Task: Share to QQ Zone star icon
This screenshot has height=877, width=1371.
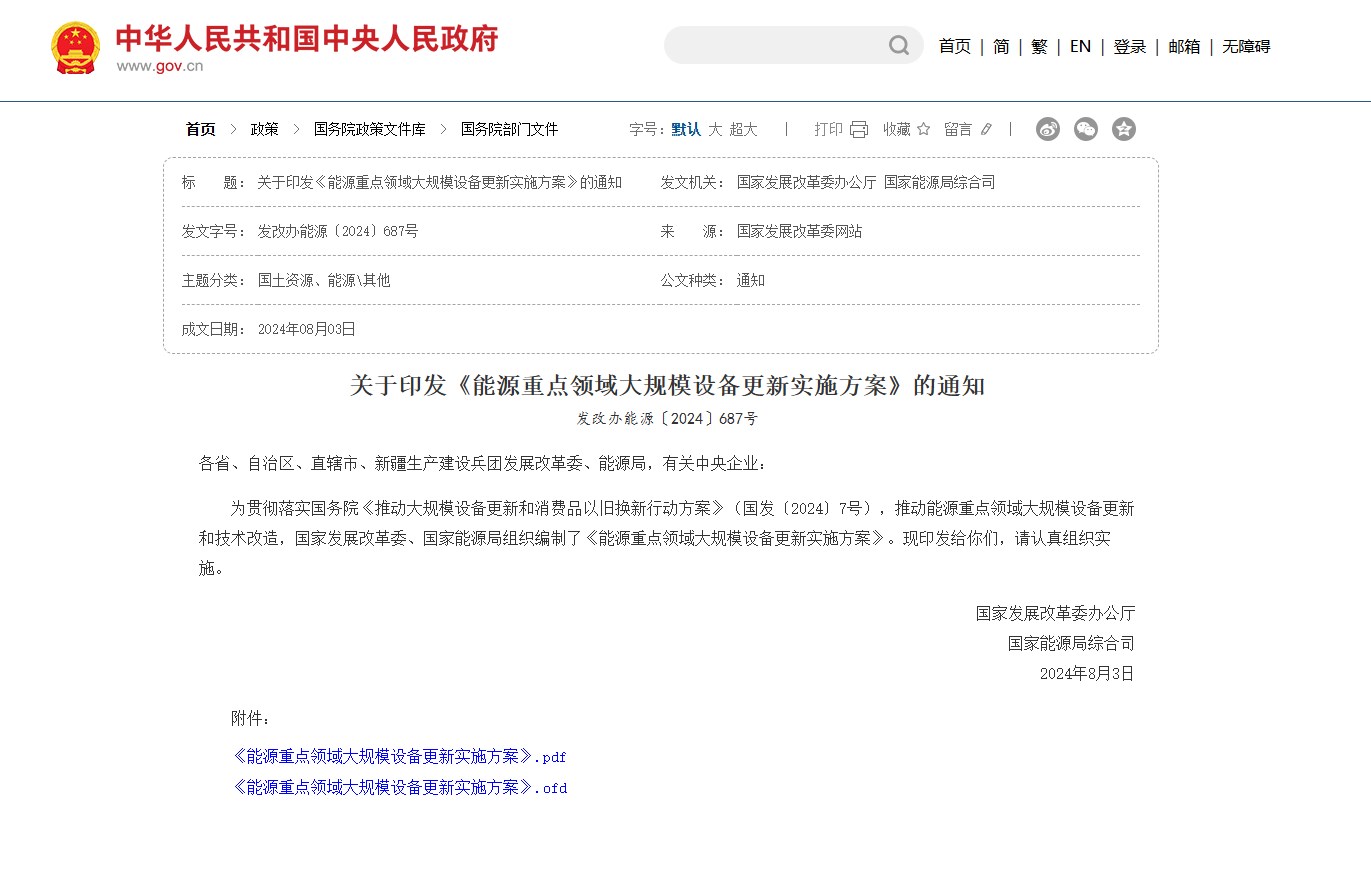Action: 1124,129
